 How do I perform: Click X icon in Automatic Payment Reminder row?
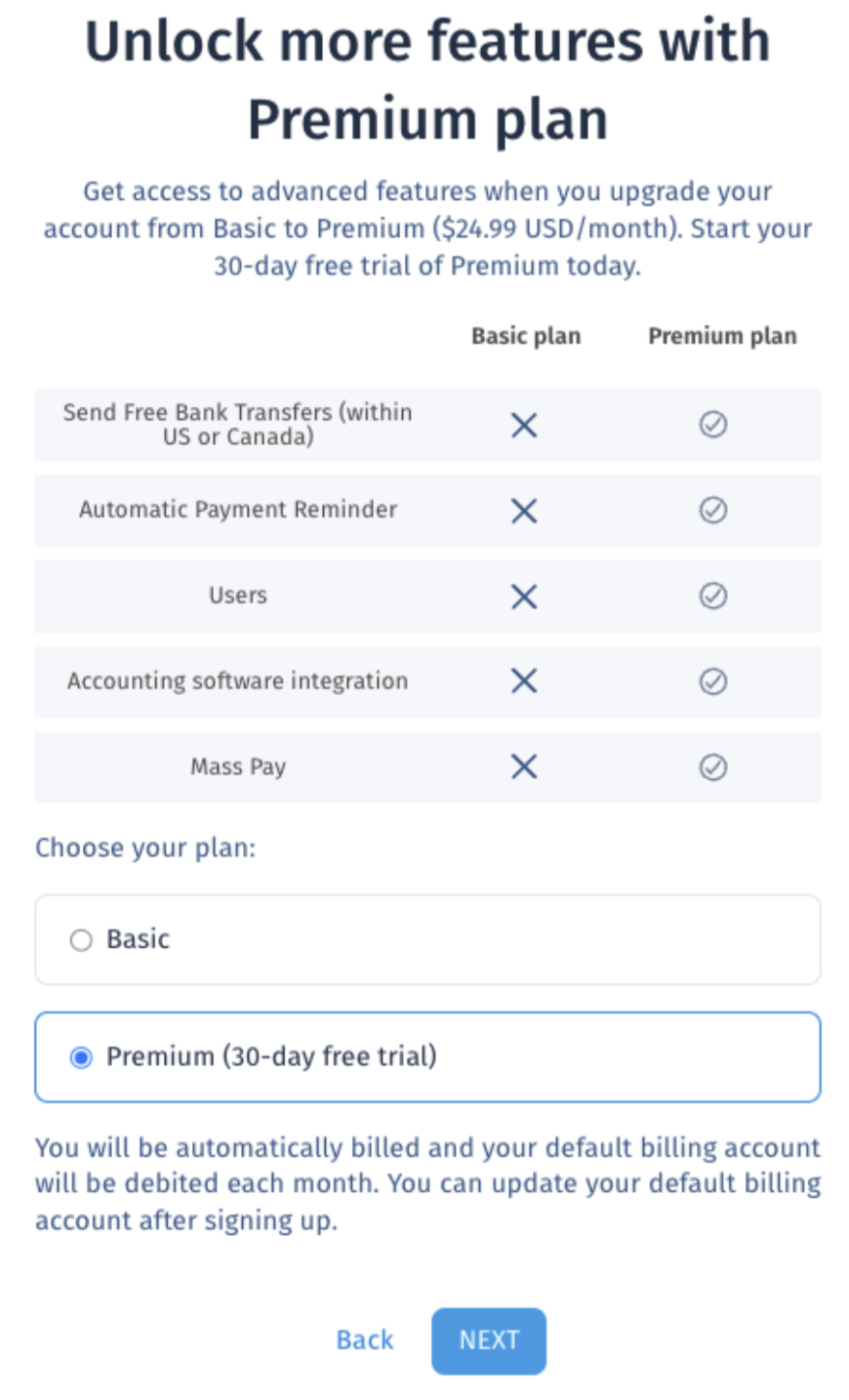(x=524, y=511)
